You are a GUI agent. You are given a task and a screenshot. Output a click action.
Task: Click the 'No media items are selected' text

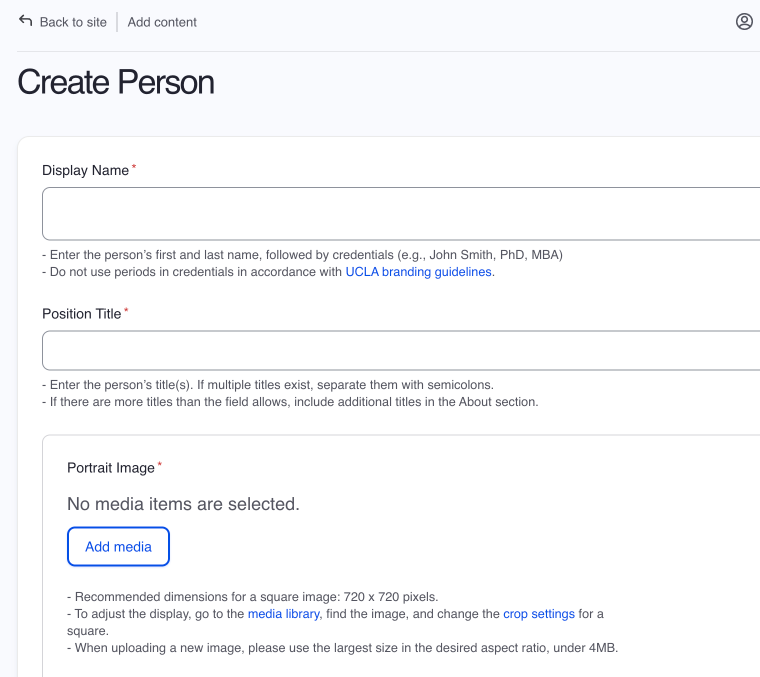point(183,504)
